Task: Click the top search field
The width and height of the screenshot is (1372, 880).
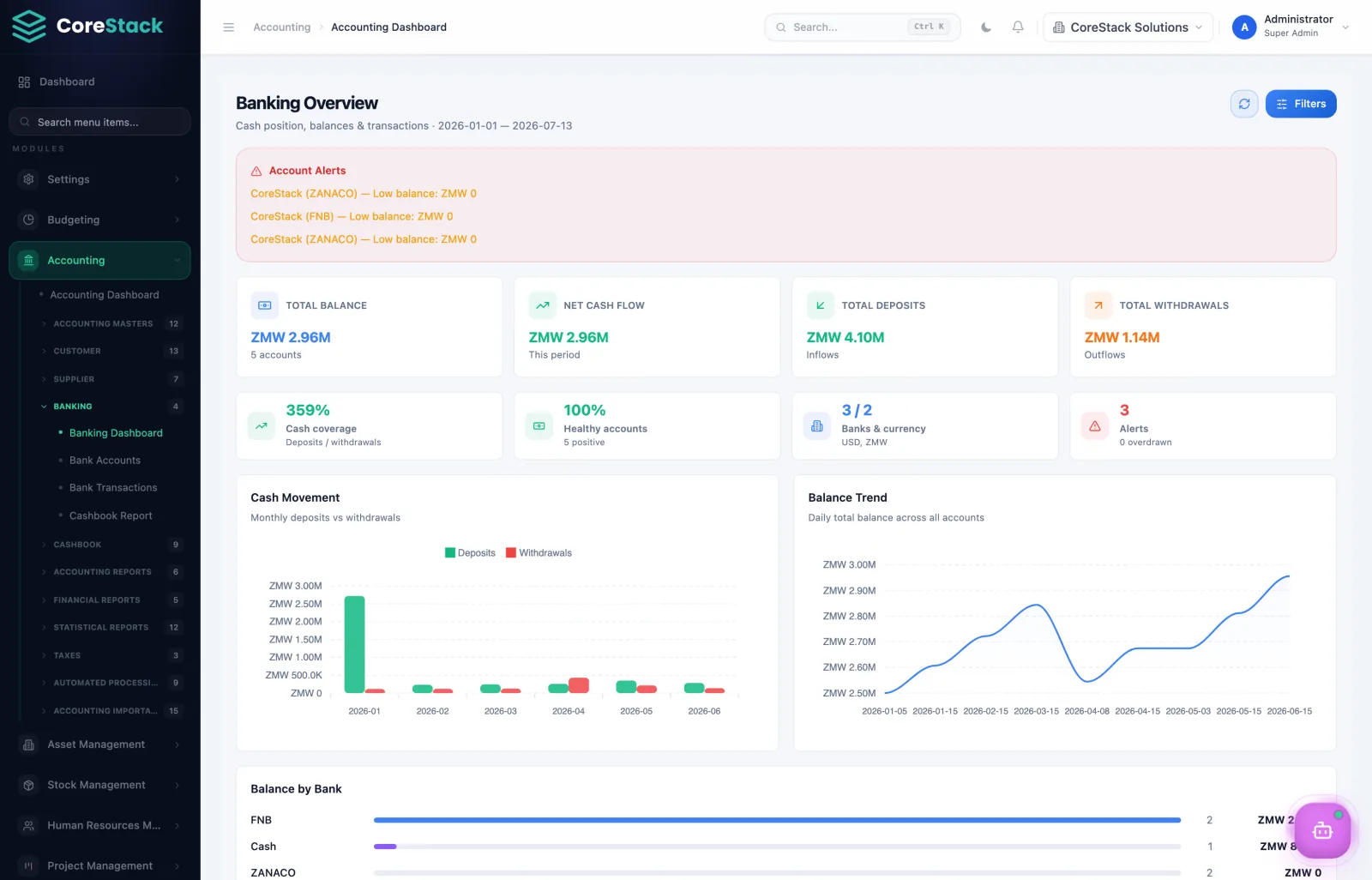Action: 862,27
